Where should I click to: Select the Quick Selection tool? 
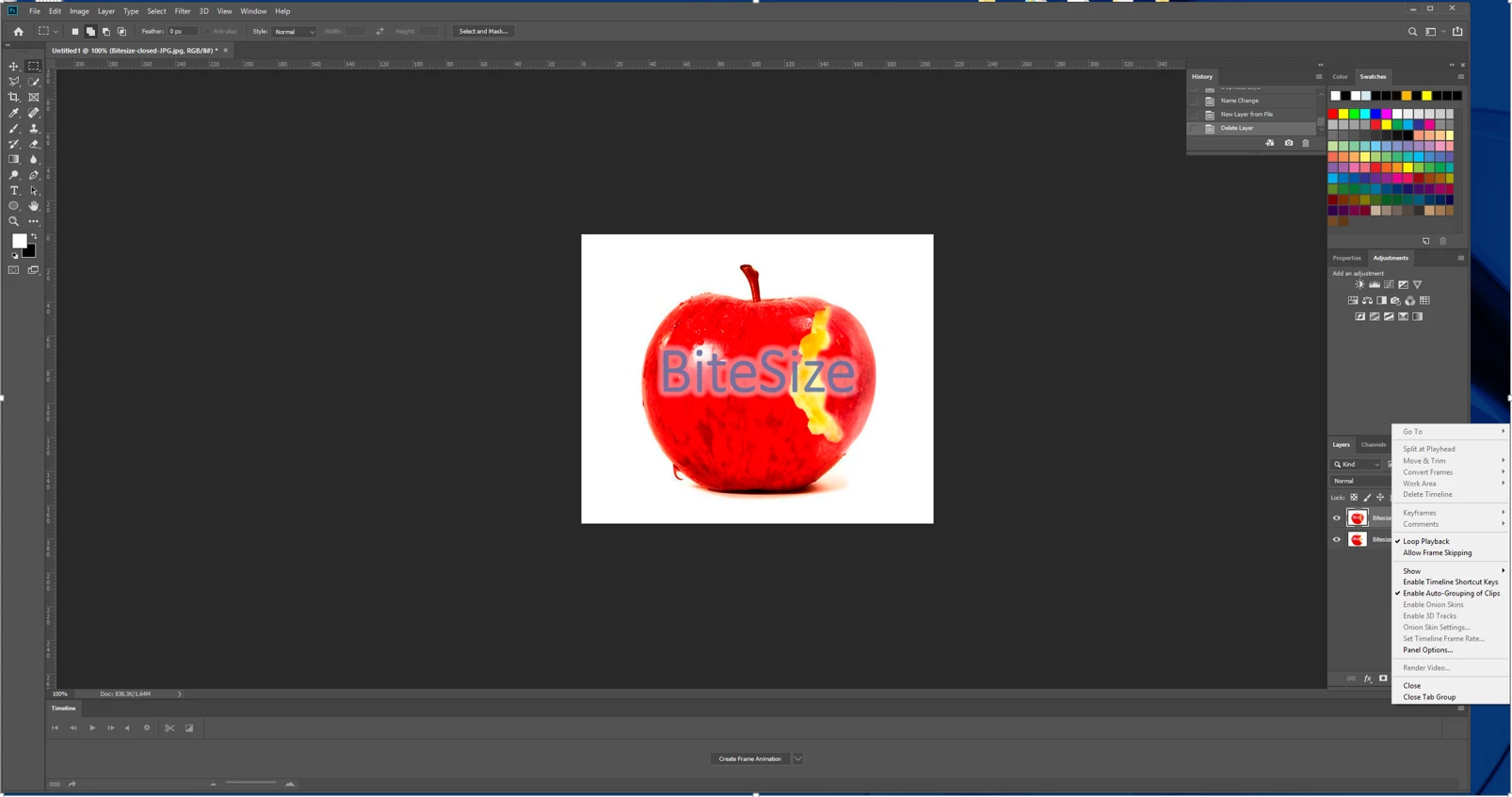coord(34,82)
